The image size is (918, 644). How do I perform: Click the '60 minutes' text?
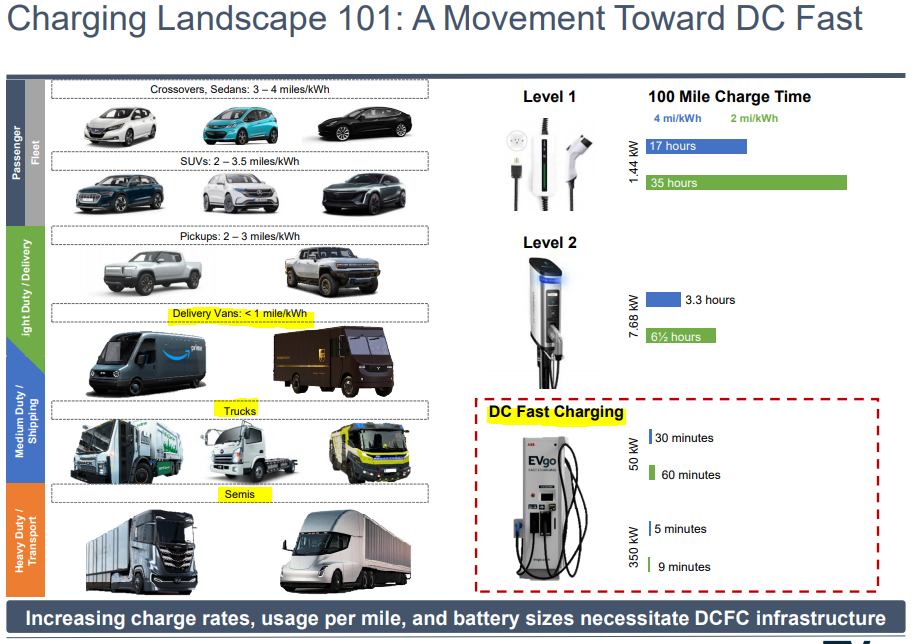click(691, 475)
